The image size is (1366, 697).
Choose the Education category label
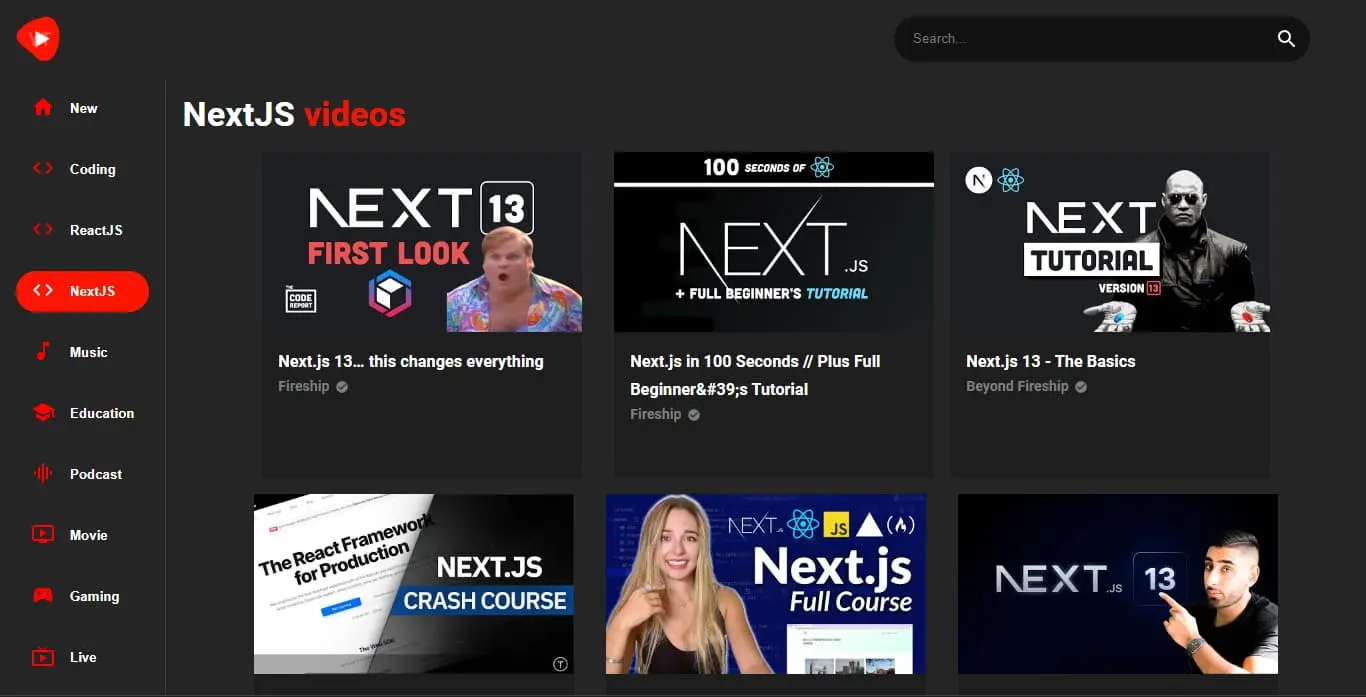coord(102,413)
